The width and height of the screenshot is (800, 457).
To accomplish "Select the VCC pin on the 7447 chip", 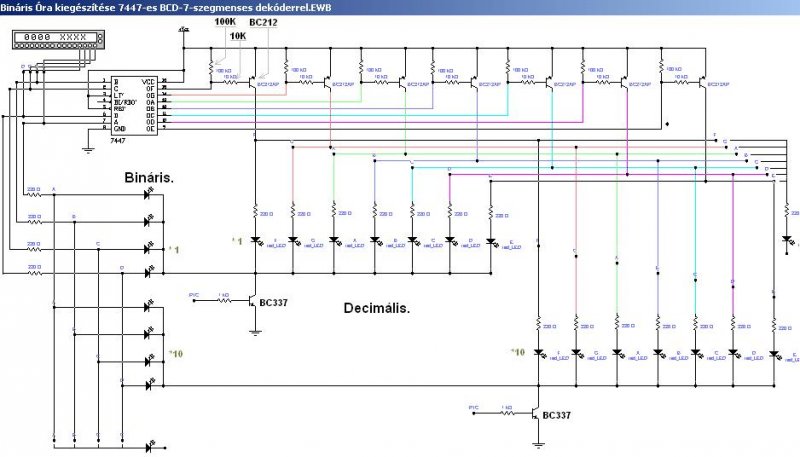I will pos(148,82).
